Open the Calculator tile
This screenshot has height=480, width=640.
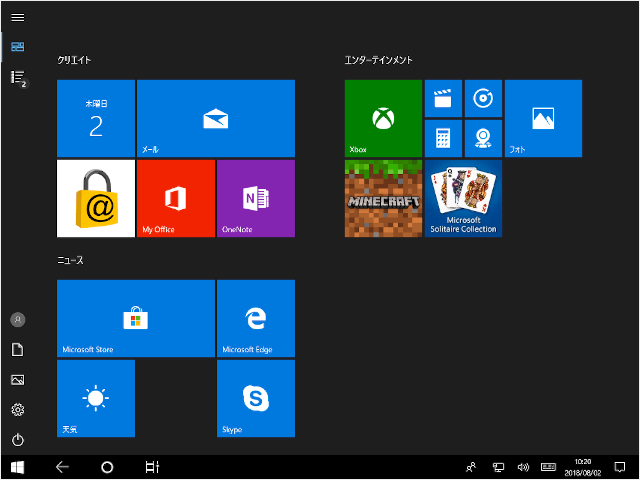(x=443, y=138)
